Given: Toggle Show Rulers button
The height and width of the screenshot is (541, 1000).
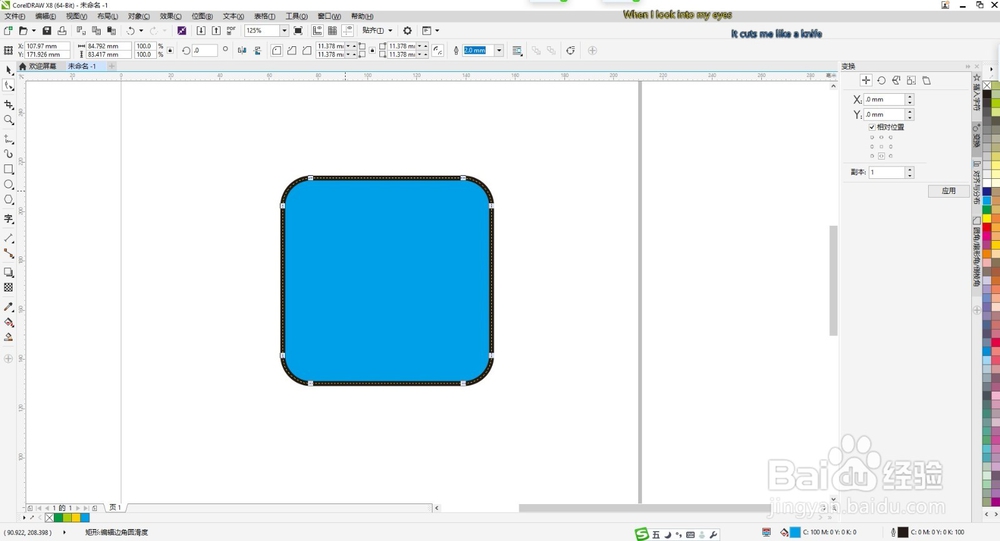Looking at the screenshot, I should coord(317,31).
